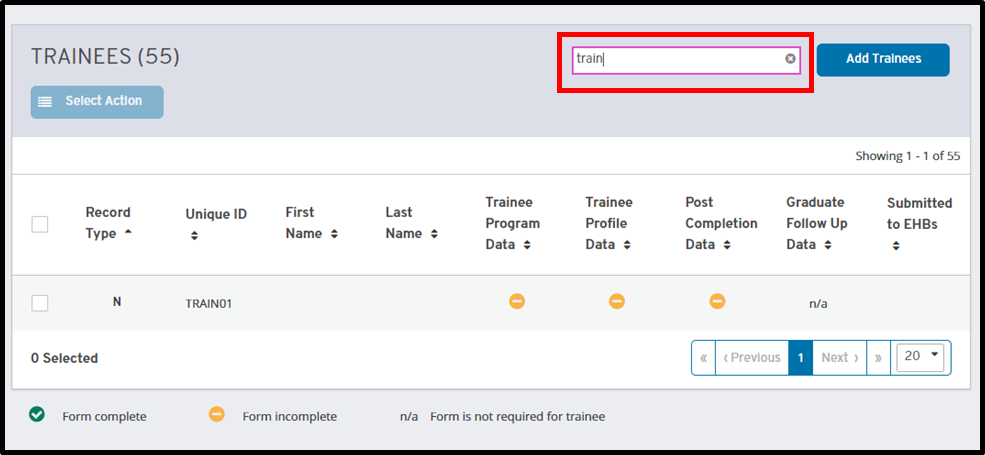Sort by Graduate Follow Up Data
Viewport: 985px width, 455px height.
click(x=827, y=245)
